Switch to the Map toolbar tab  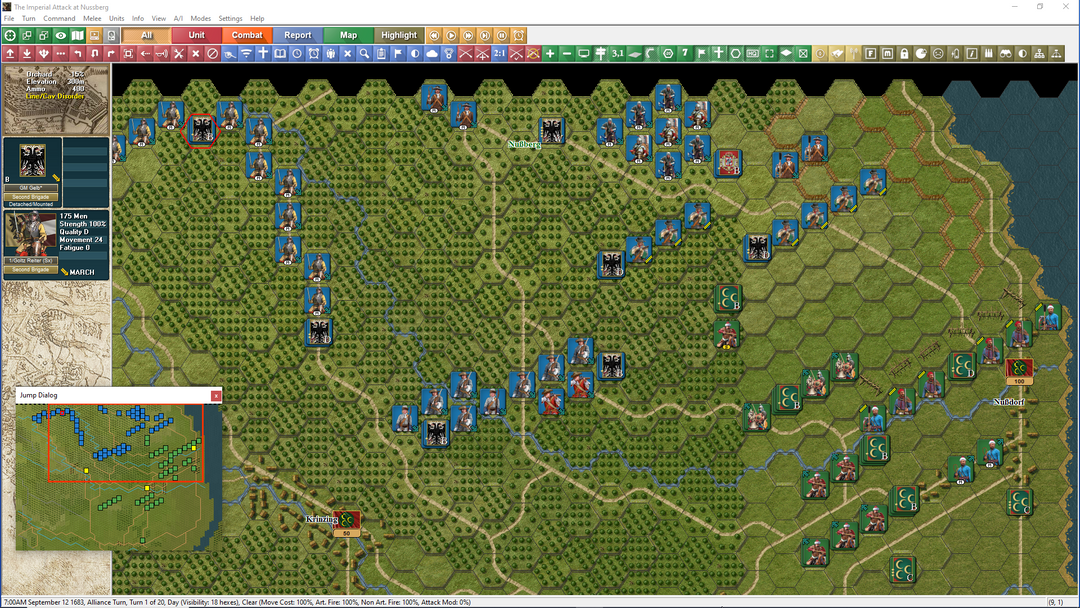(x=349, y=35)
